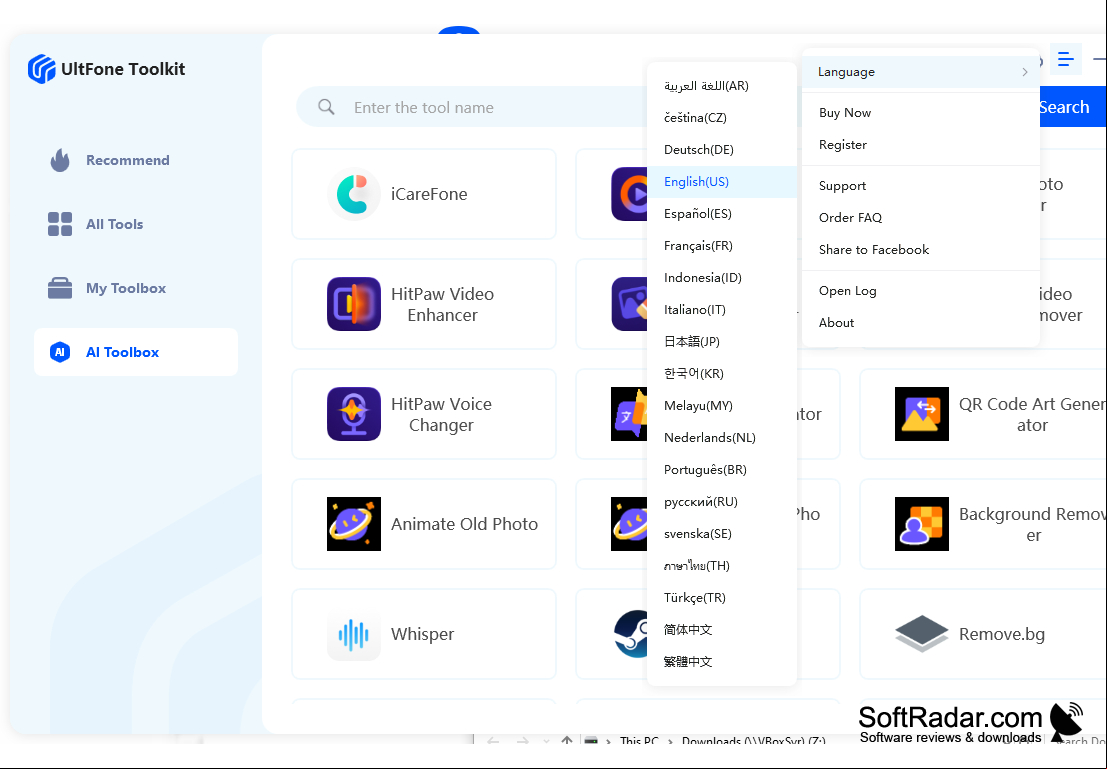The image size is (1107, 769).
Task: Click the Recommend flame icon
Action: (x=60, y=160)
